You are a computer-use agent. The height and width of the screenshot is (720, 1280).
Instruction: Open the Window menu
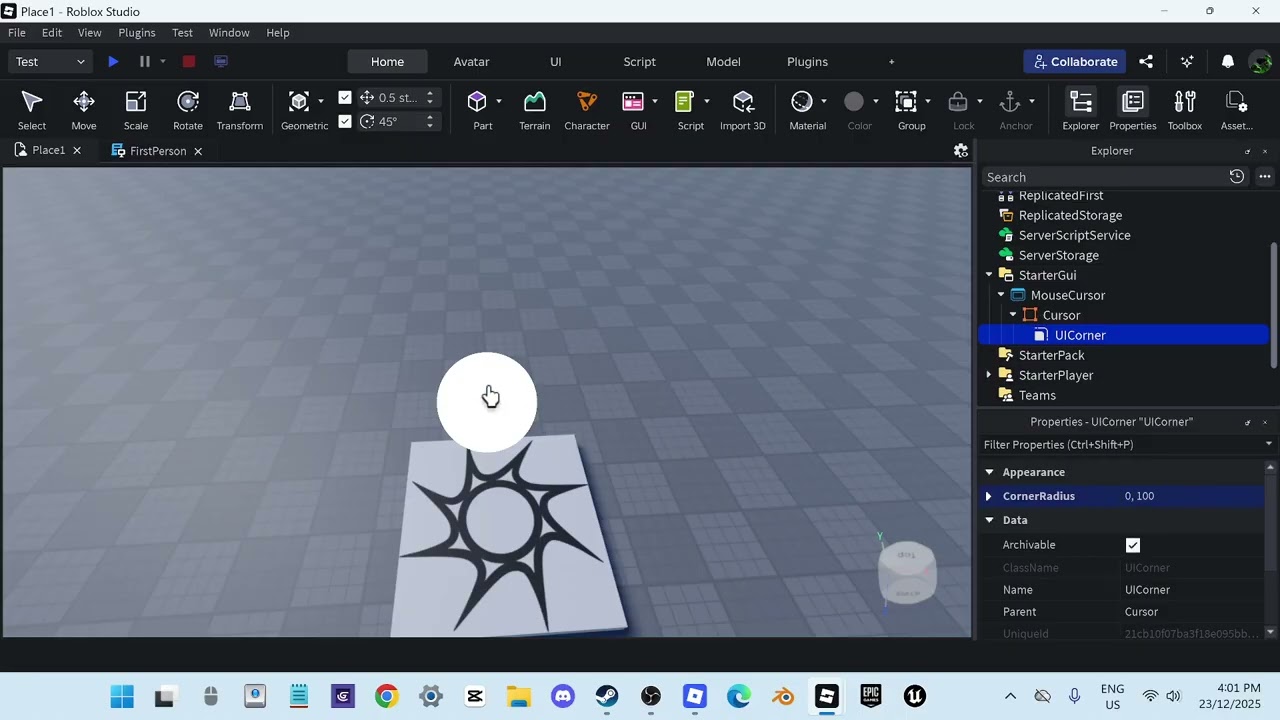229,33
